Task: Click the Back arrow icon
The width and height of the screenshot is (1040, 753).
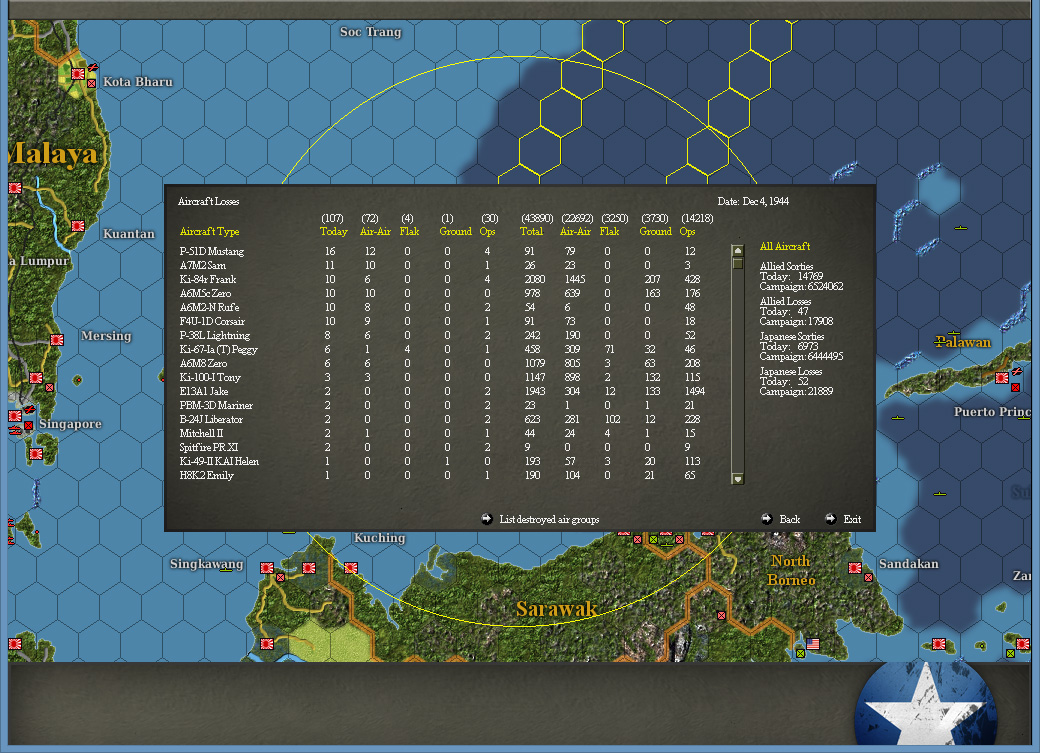Action: (x=767, y=519)
